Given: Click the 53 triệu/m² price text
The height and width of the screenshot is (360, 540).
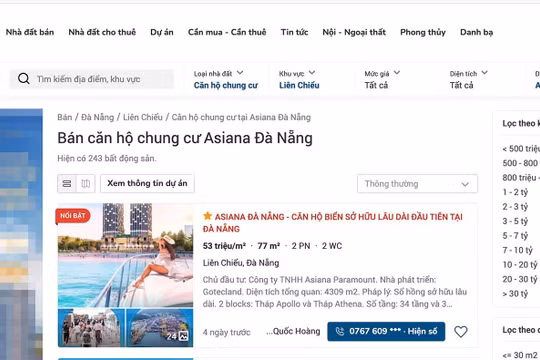Looking at the screenshot, I should pyautogui.click(x=224, y=246).
